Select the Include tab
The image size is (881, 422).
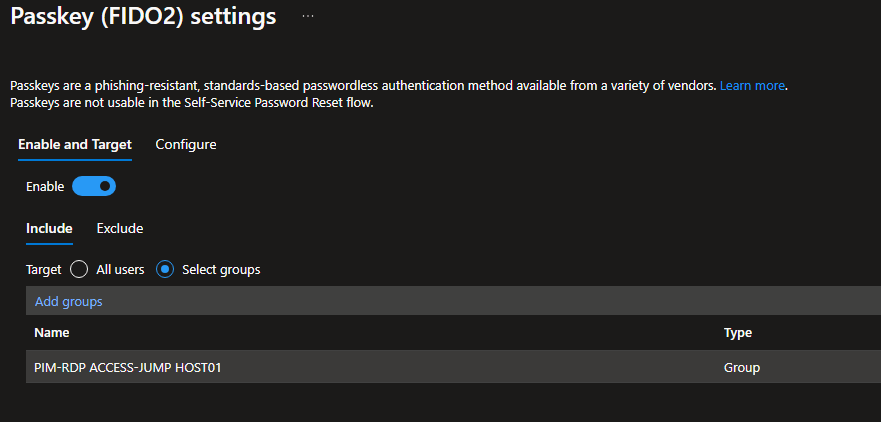49,229
